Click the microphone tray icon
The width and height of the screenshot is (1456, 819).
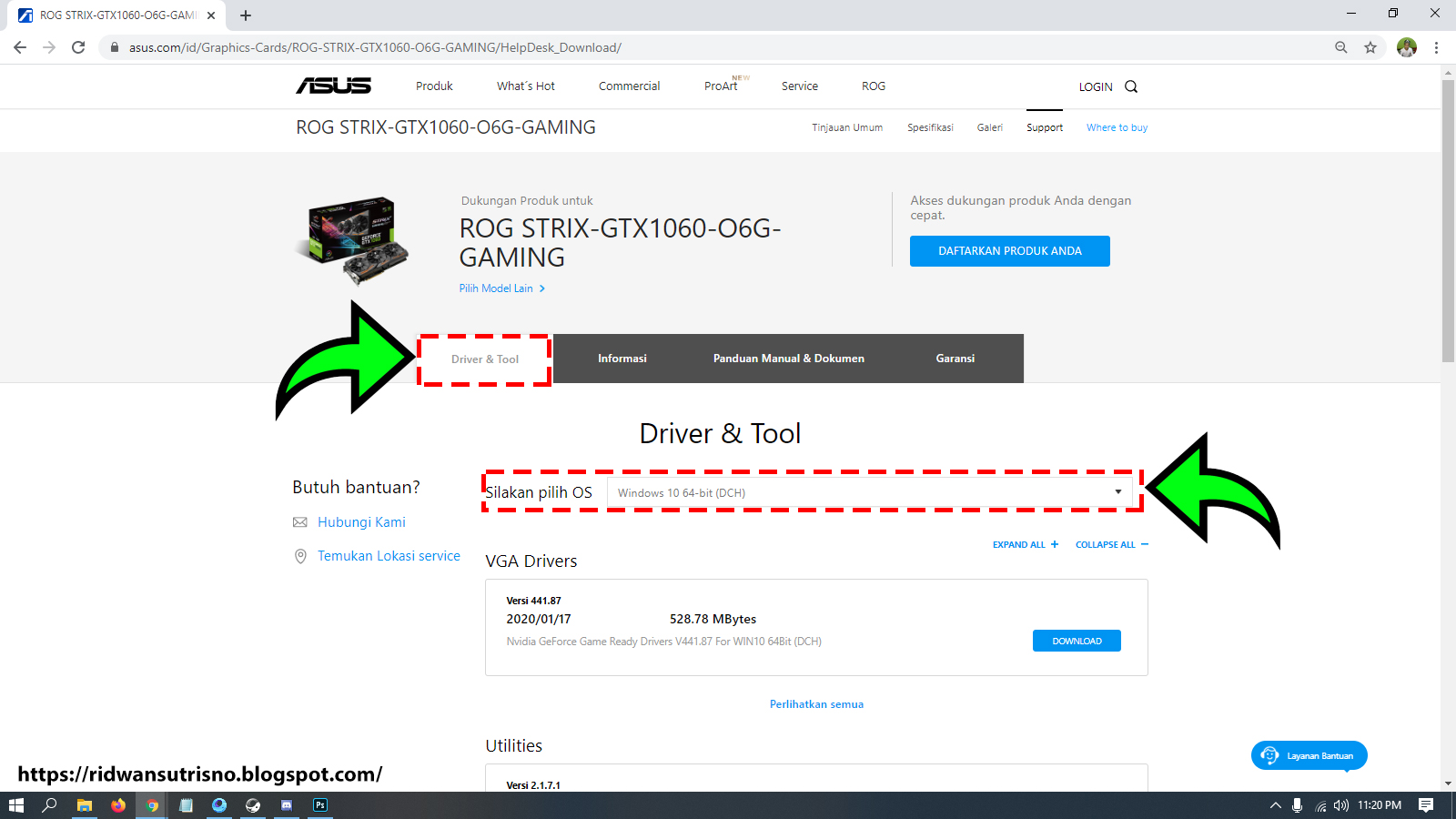[1298, 805]
